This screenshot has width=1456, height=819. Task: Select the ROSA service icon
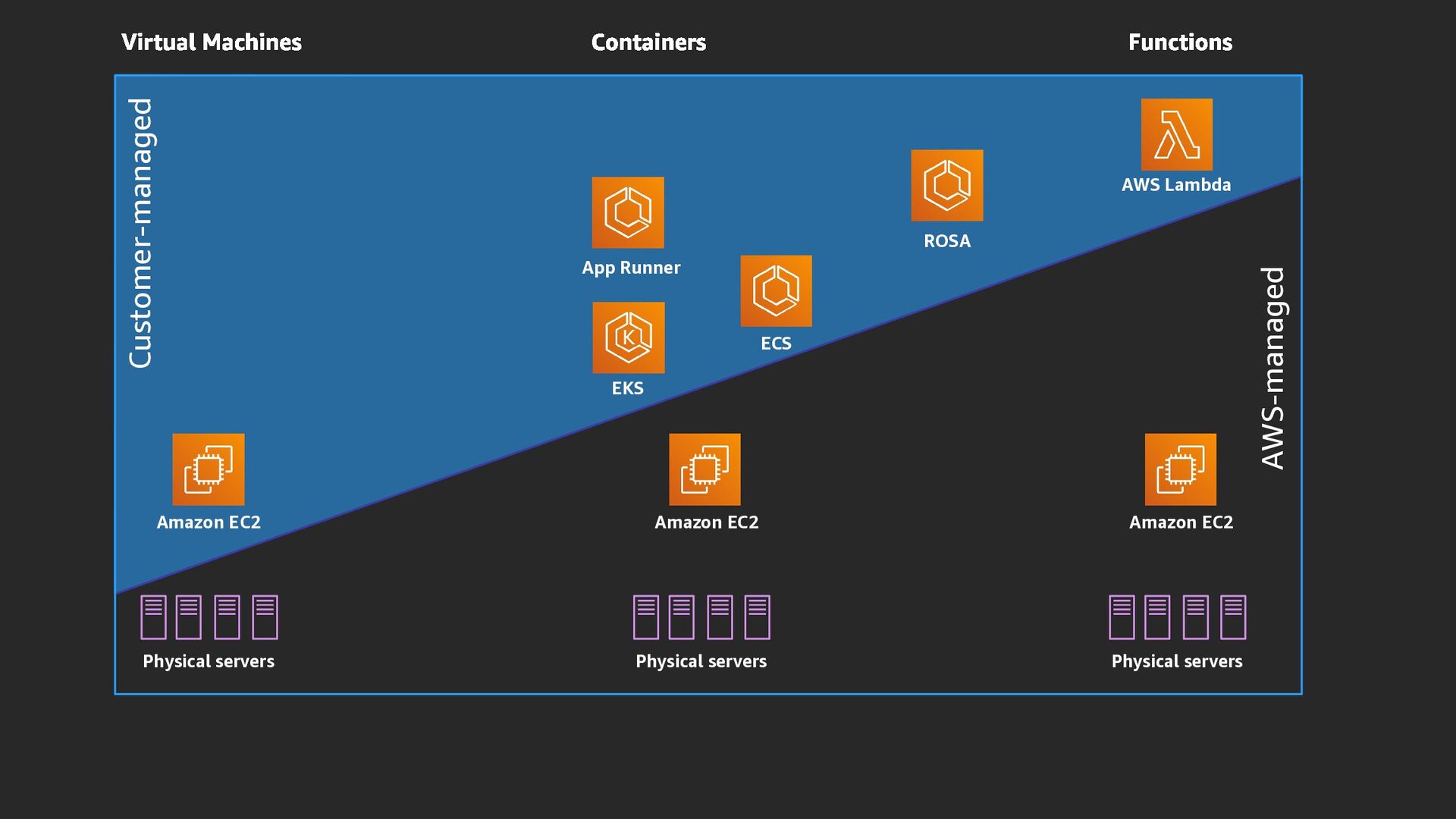coord(946,185)
